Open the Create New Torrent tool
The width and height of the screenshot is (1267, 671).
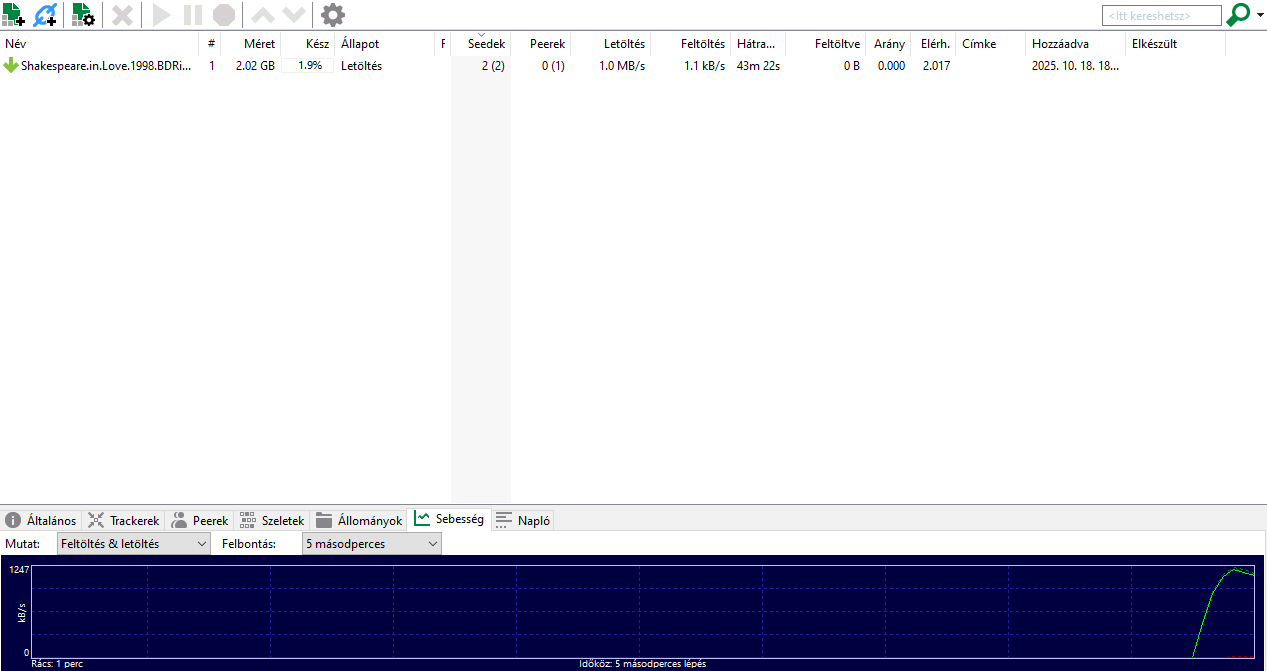point(83,15)
